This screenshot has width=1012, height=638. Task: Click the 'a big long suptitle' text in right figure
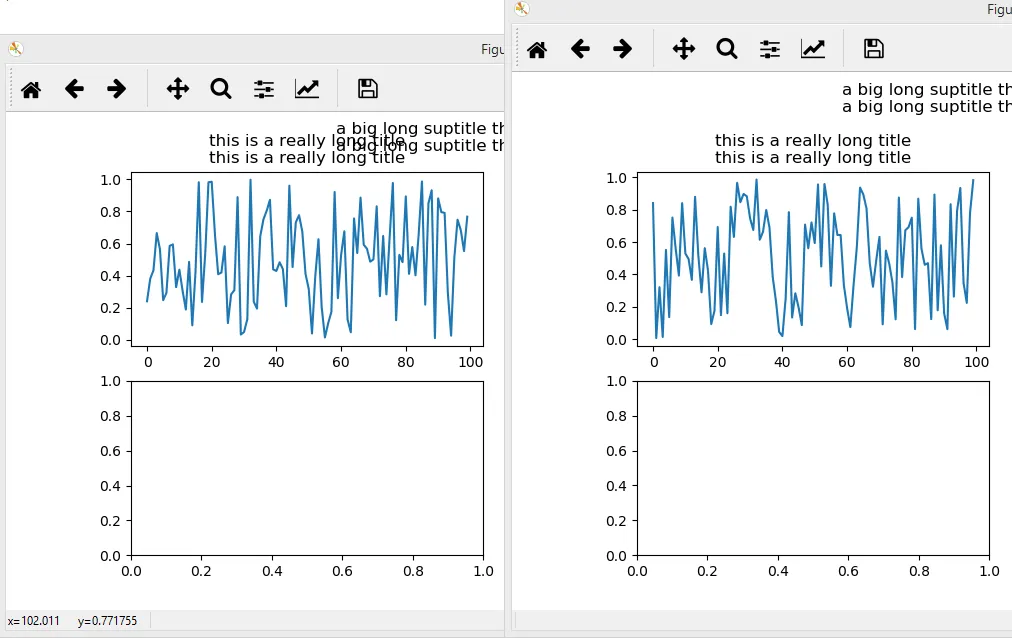(x=926, y=98)
